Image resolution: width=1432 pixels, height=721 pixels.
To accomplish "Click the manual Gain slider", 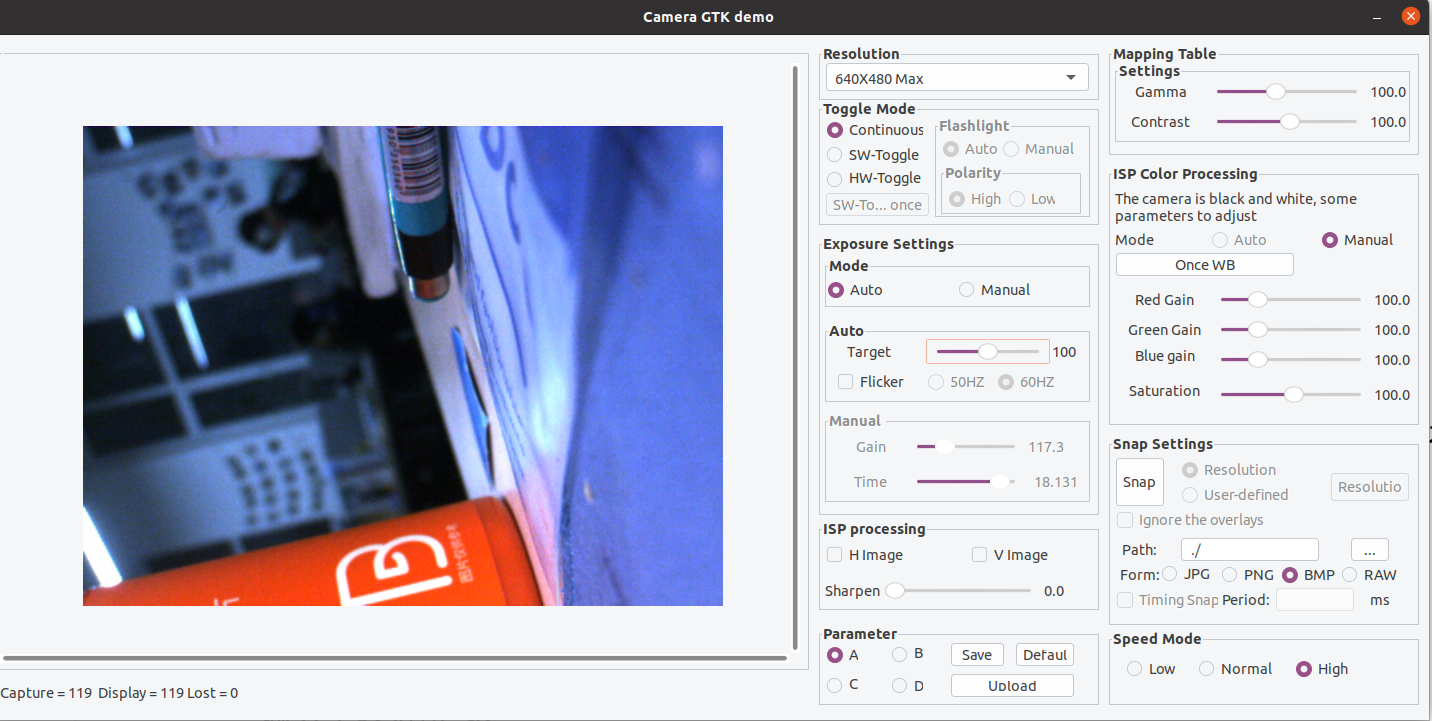I will (966, 447).
